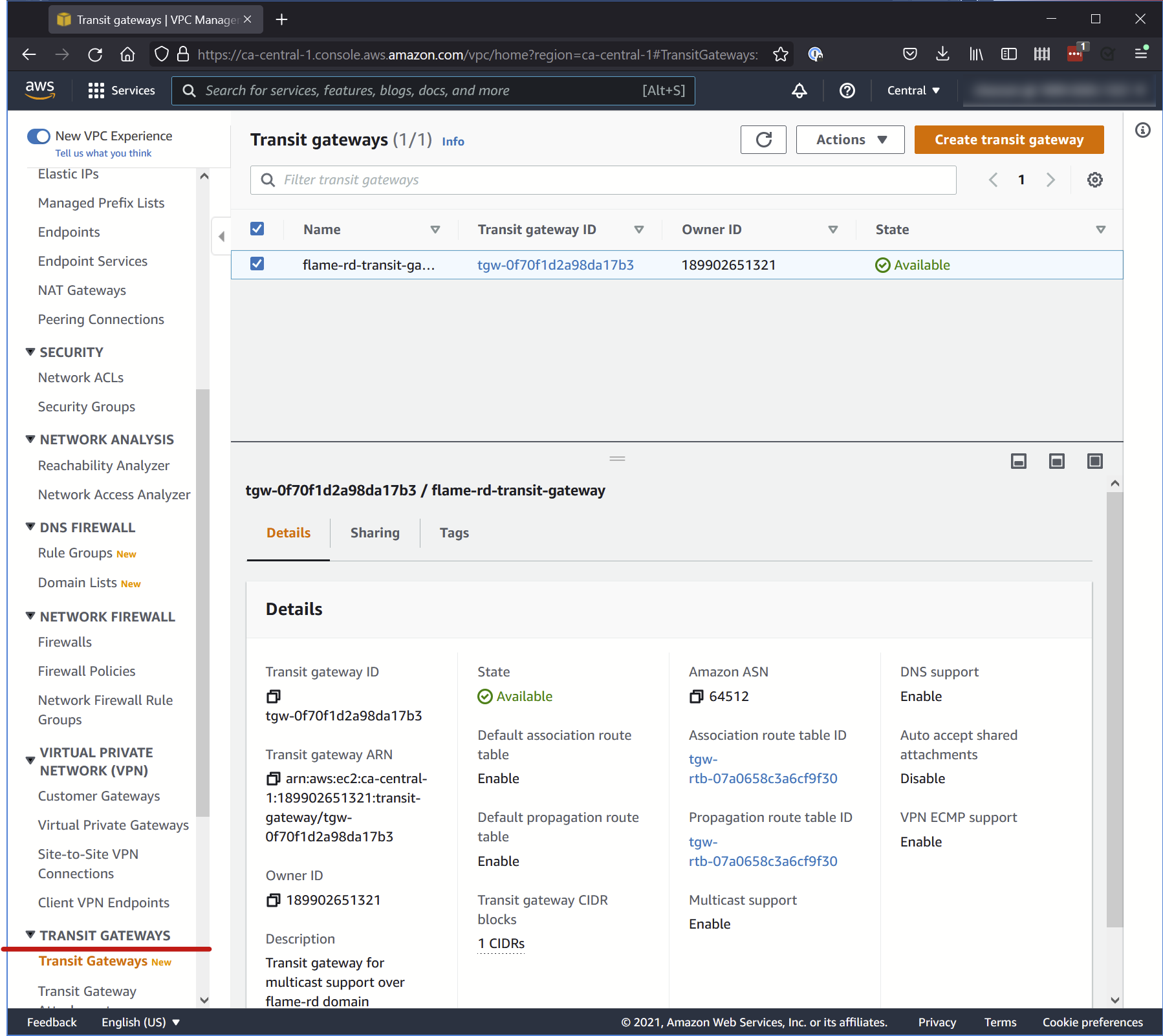
Task: Focus the AWS services search box
Action: (433, 91)
